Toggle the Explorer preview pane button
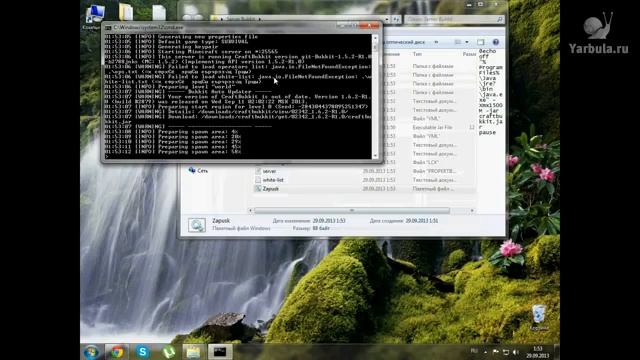 coord(480,42)
